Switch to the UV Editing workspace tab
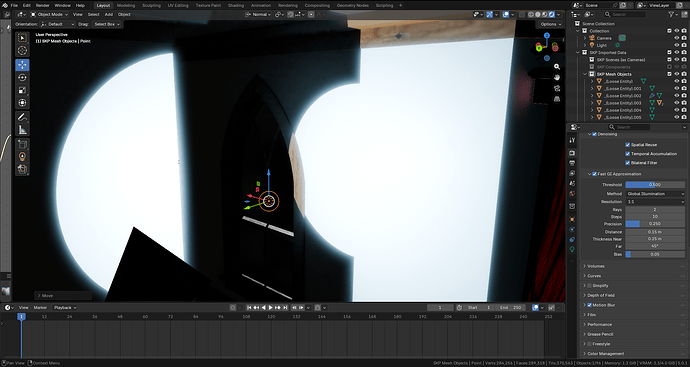The width and height of the screenshot is (690, 367). [178, 5]
